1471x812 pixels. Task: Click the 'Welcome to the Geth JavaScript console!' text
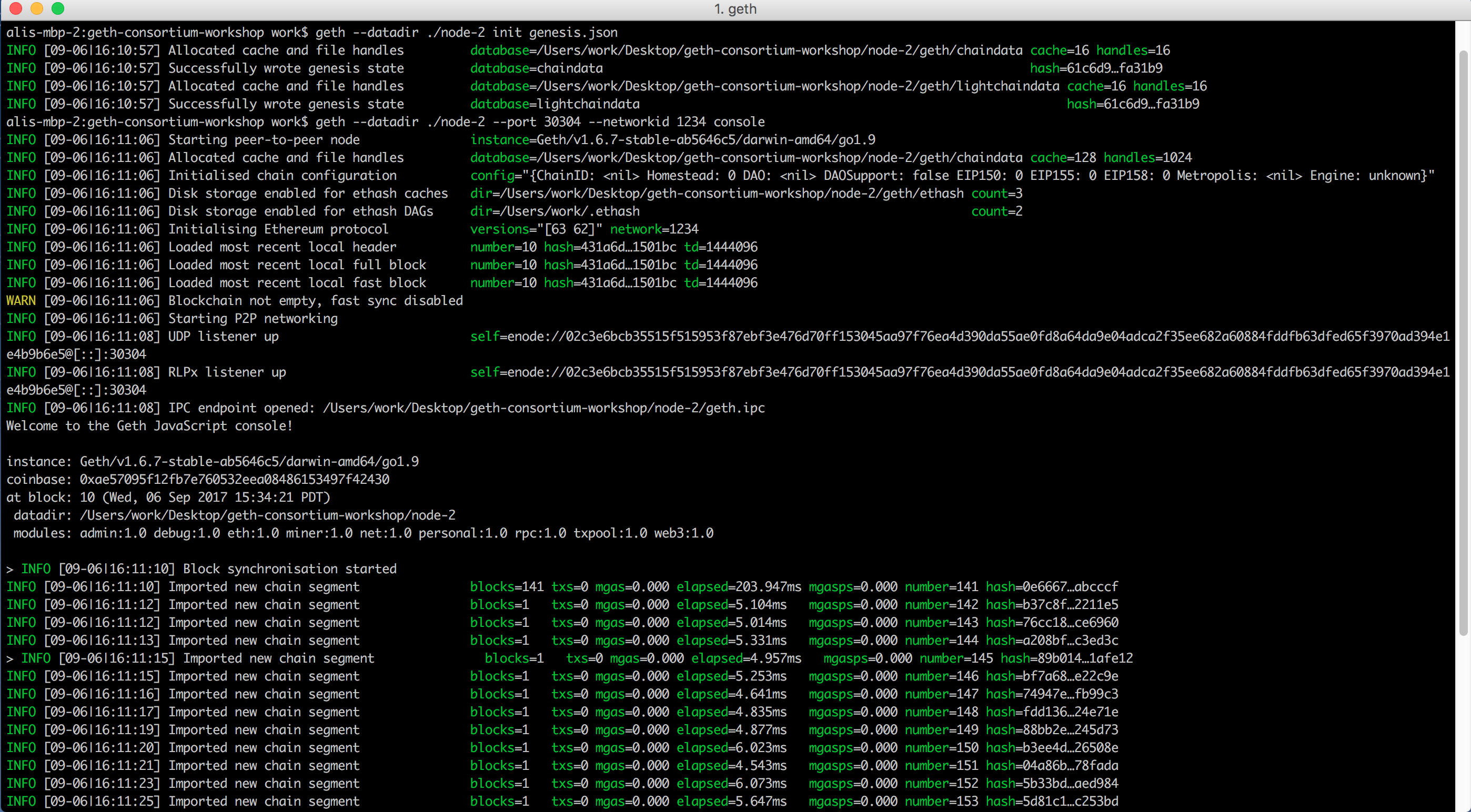tap(149, 425)
